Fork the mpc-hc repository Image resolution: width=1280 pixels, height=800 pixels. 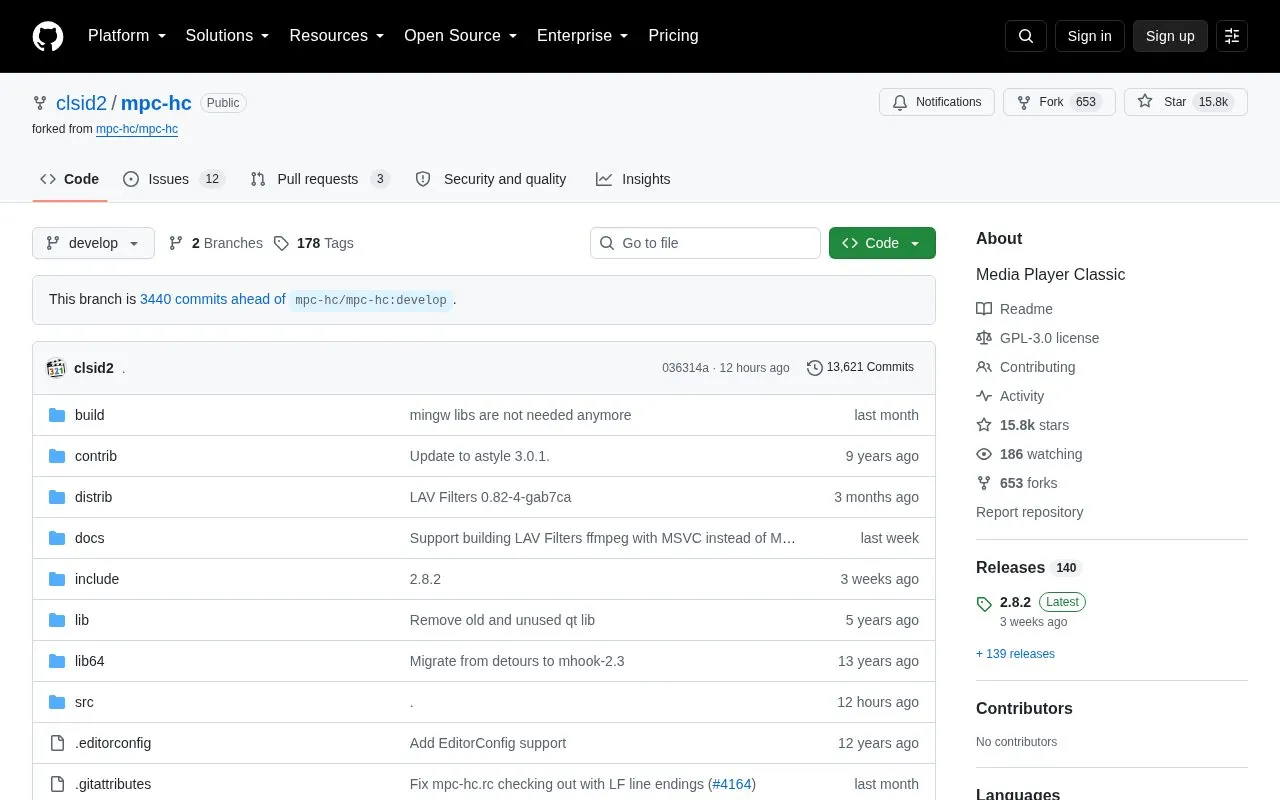point(1059,102)
